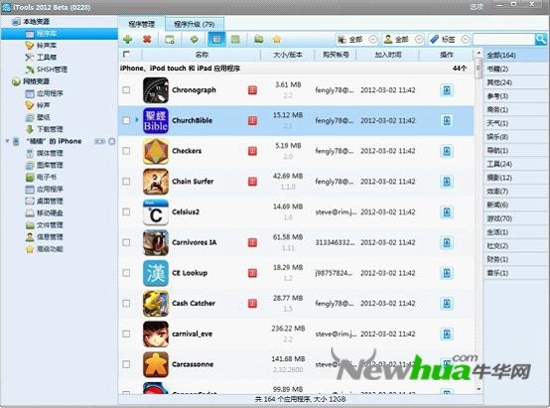Open the account 全部 filter dropdown
Screen dimensions: 550x408
(403, 40)
